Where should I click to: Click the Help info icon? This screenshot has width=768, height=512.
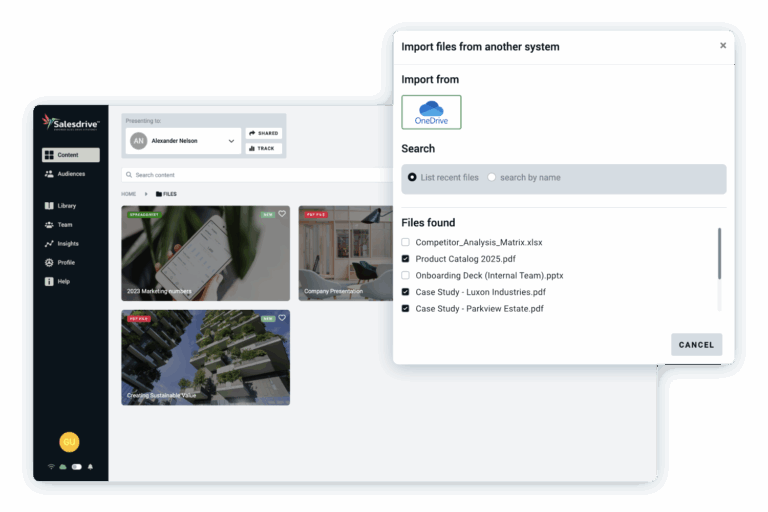click(49, 281)
